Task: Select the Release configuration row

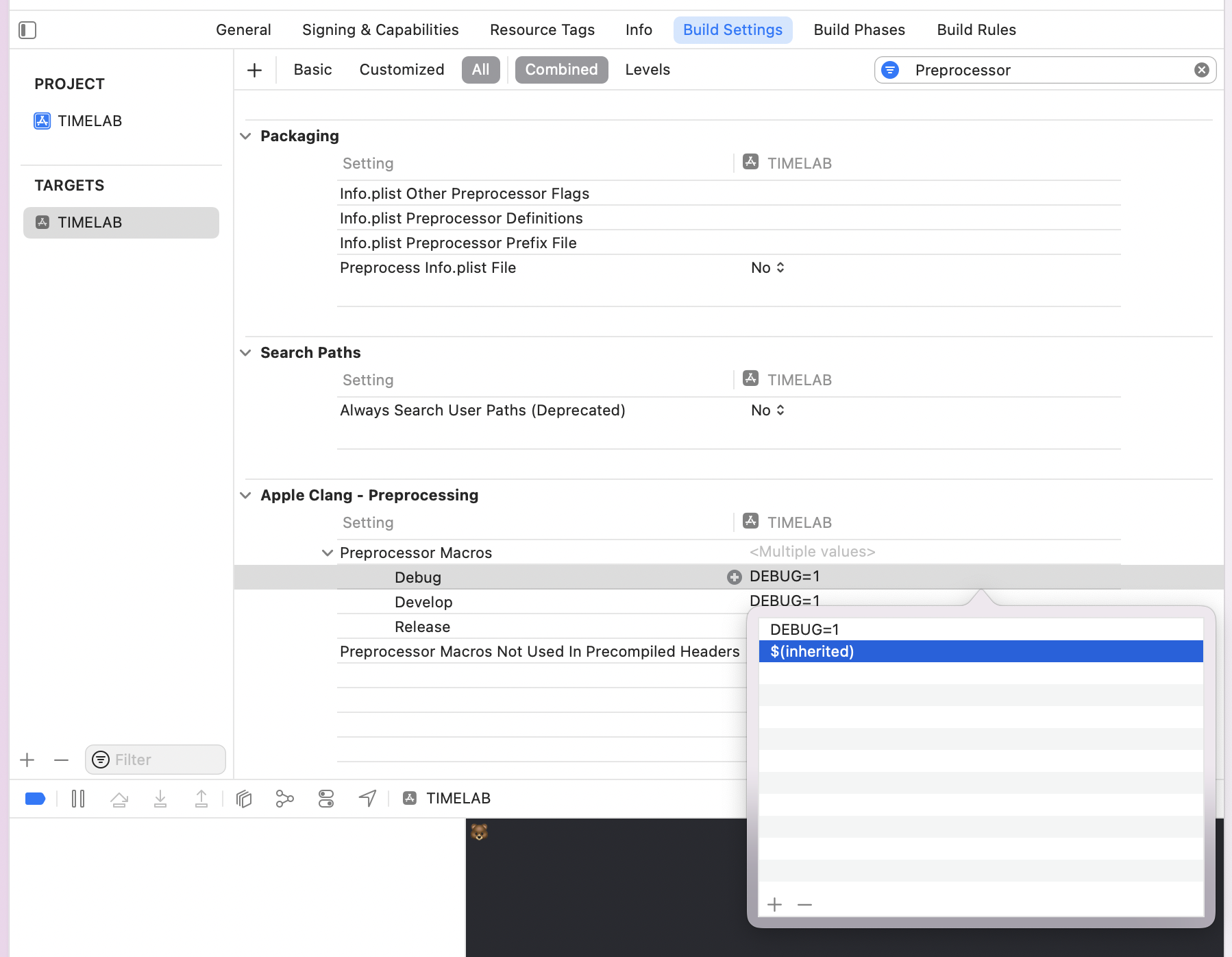Action: pyautogui.click(x=422, y=627)
